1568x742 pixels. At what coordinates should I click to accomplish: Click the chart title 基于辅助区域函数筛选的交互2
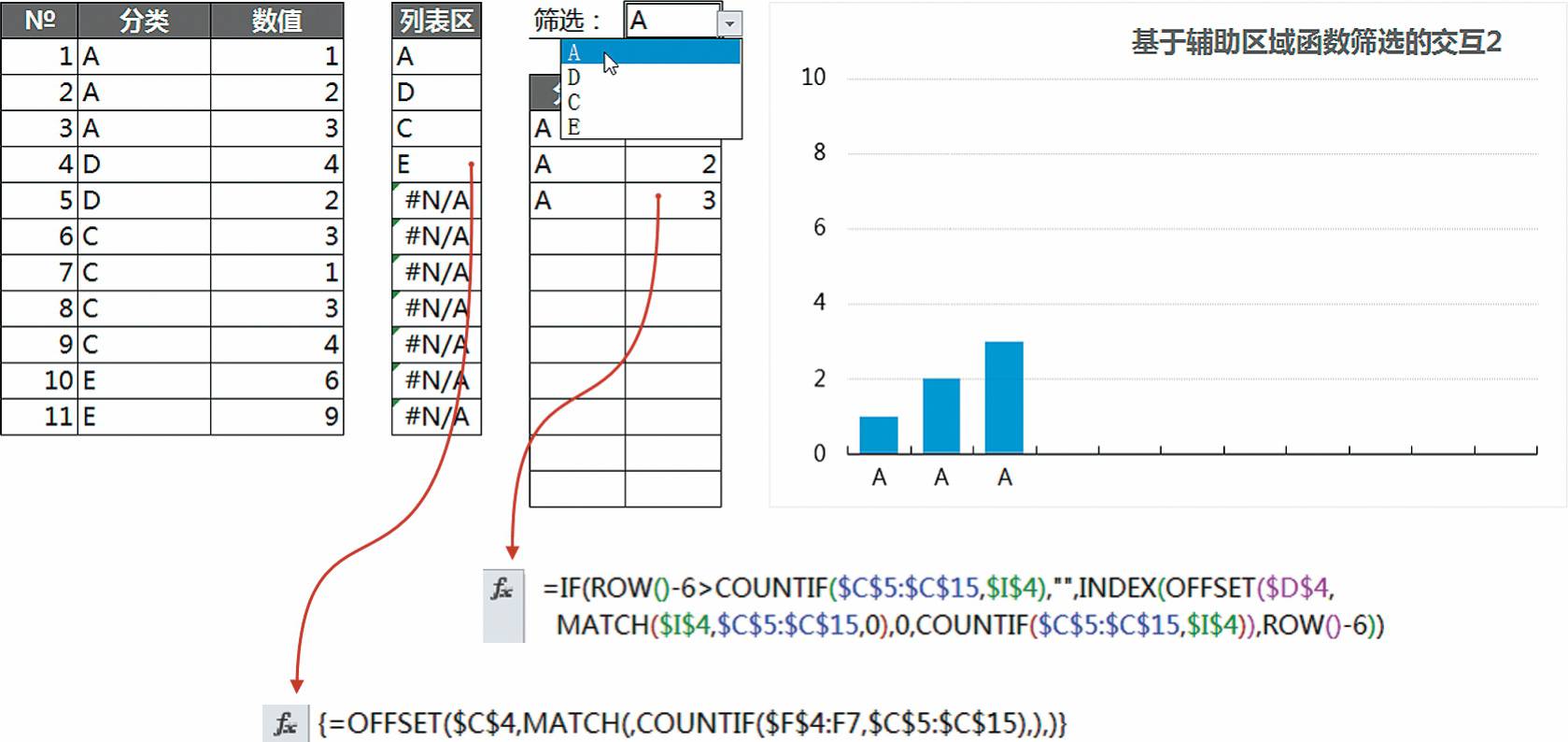pos(1316,42)
